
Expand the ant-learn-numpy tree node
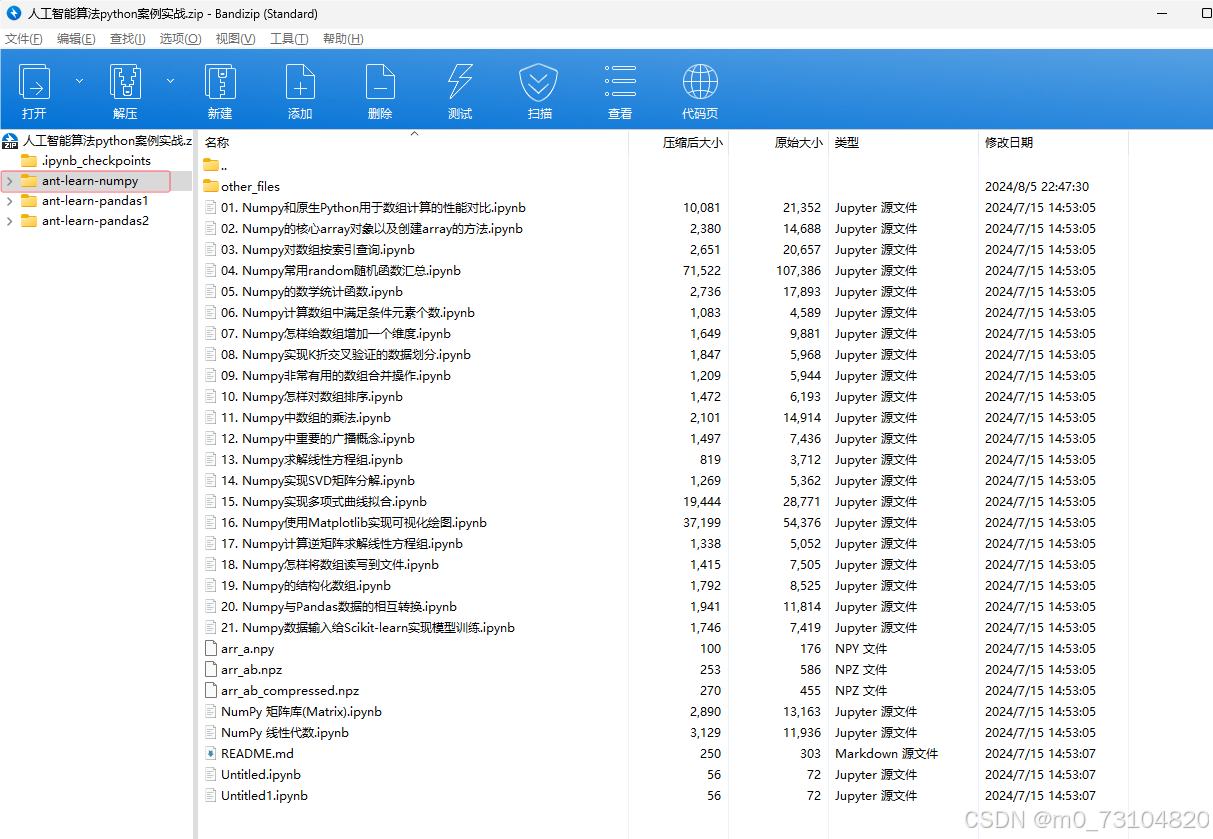[x=10, y=181]
